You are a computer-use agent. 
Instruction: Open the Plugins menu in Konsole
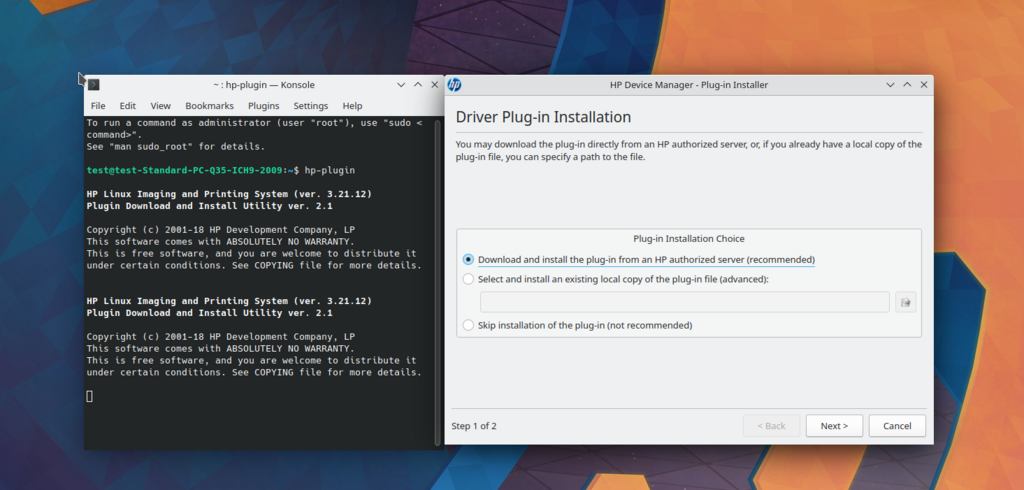click(263, 106)
